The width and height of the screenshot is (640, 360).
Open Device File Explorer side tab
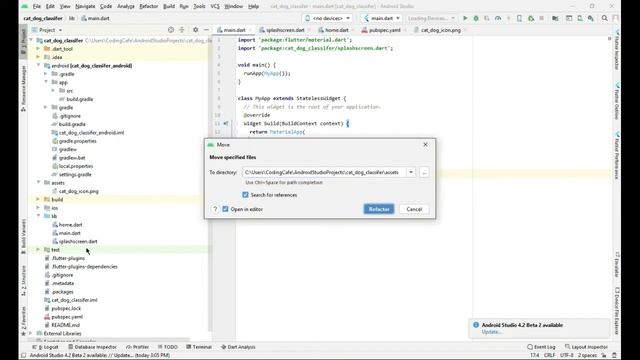coord(617,310)
